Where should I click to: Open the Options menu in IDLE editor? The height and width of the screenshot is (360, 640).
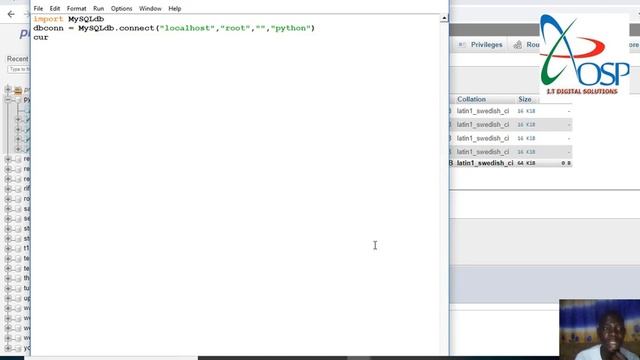tap(121, 8)
